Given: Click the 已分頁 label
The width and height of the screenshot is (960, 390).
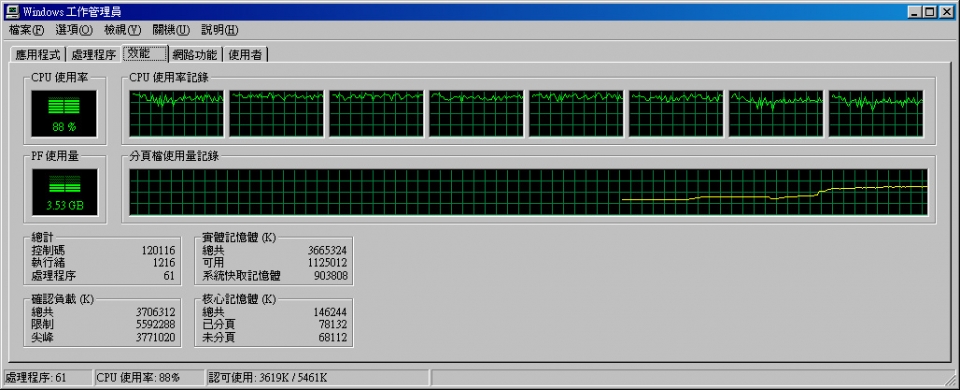Looking at the screenshot, I should click(x=219, y=324).
